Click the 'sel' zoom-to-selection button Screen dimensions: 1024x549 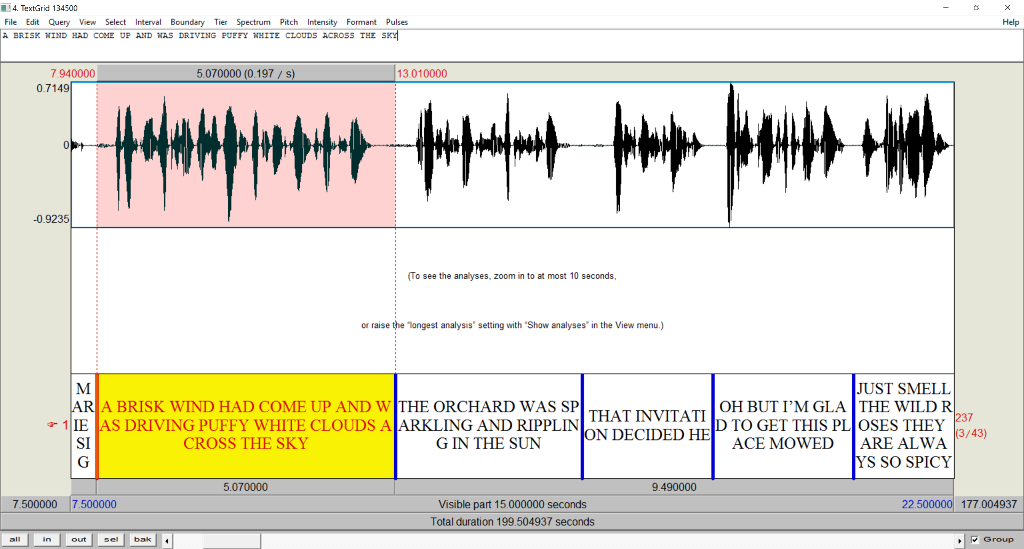point(111,540)
